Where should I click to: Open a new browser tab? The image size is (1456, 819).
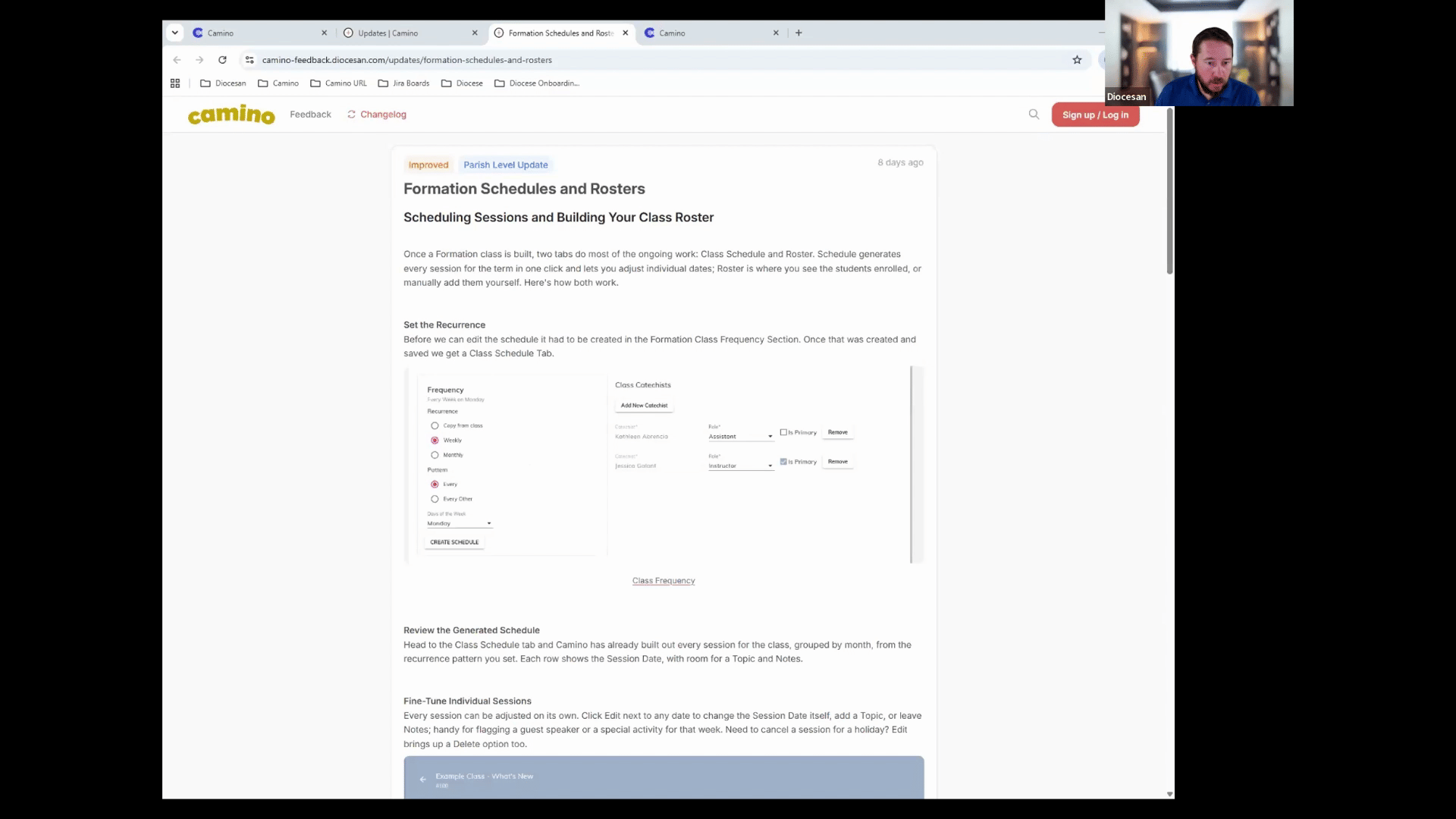click(799, 33)
